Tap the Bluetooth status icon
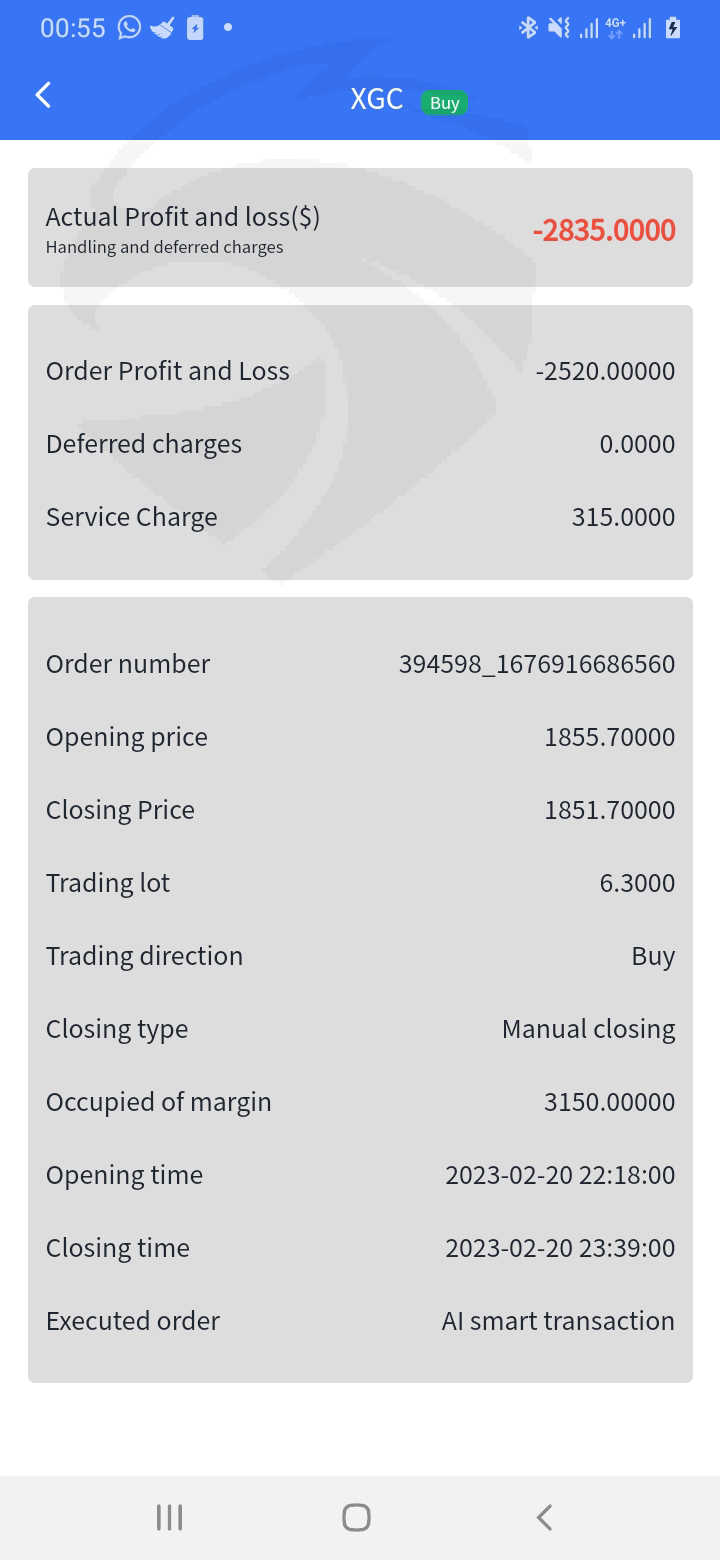This screenshot has width=720, height=1560. (528, 28)
